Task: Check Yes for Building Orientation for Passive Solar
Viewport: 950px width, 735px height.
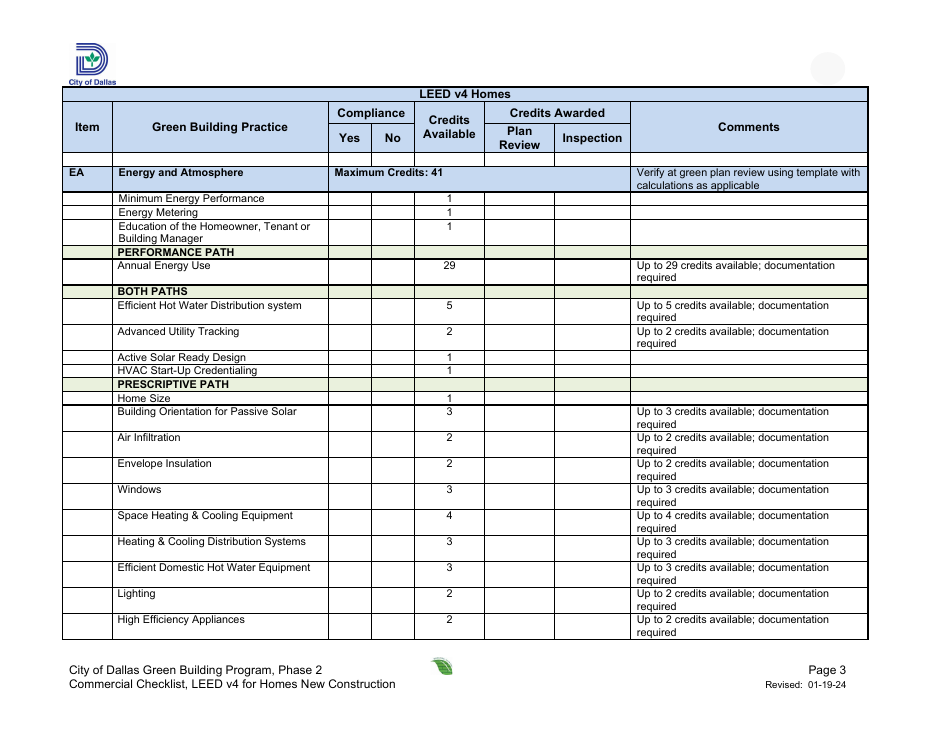Action: pyautogui.click(x=349, y=417)
